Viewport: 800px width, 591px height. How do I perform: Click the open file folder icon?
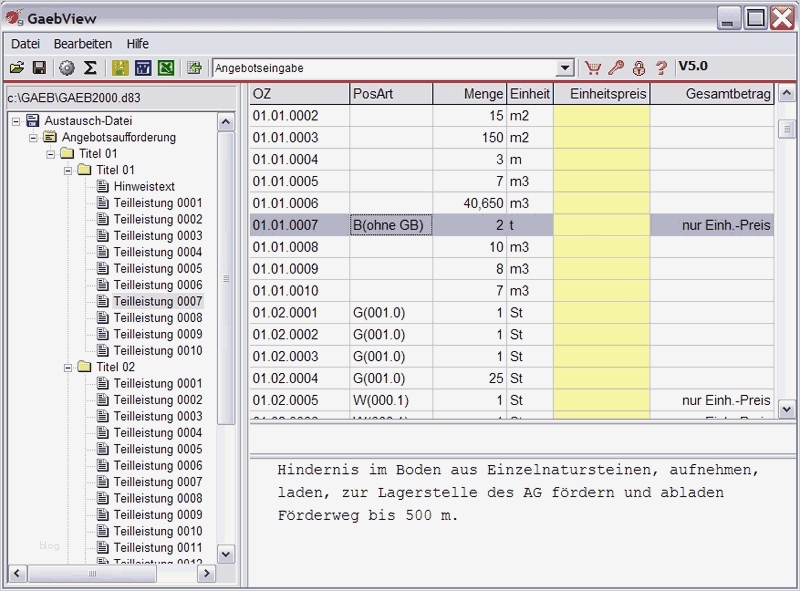point(17,68)
